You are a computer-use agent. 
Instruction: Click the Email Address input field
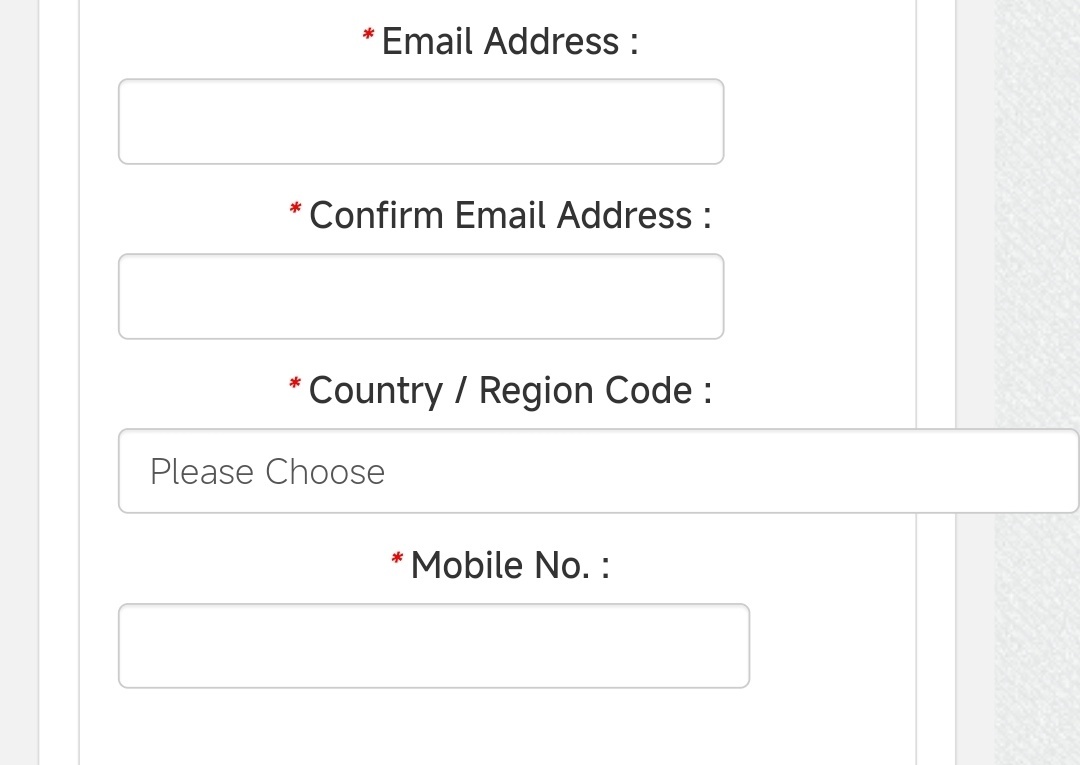coord(421,122)
